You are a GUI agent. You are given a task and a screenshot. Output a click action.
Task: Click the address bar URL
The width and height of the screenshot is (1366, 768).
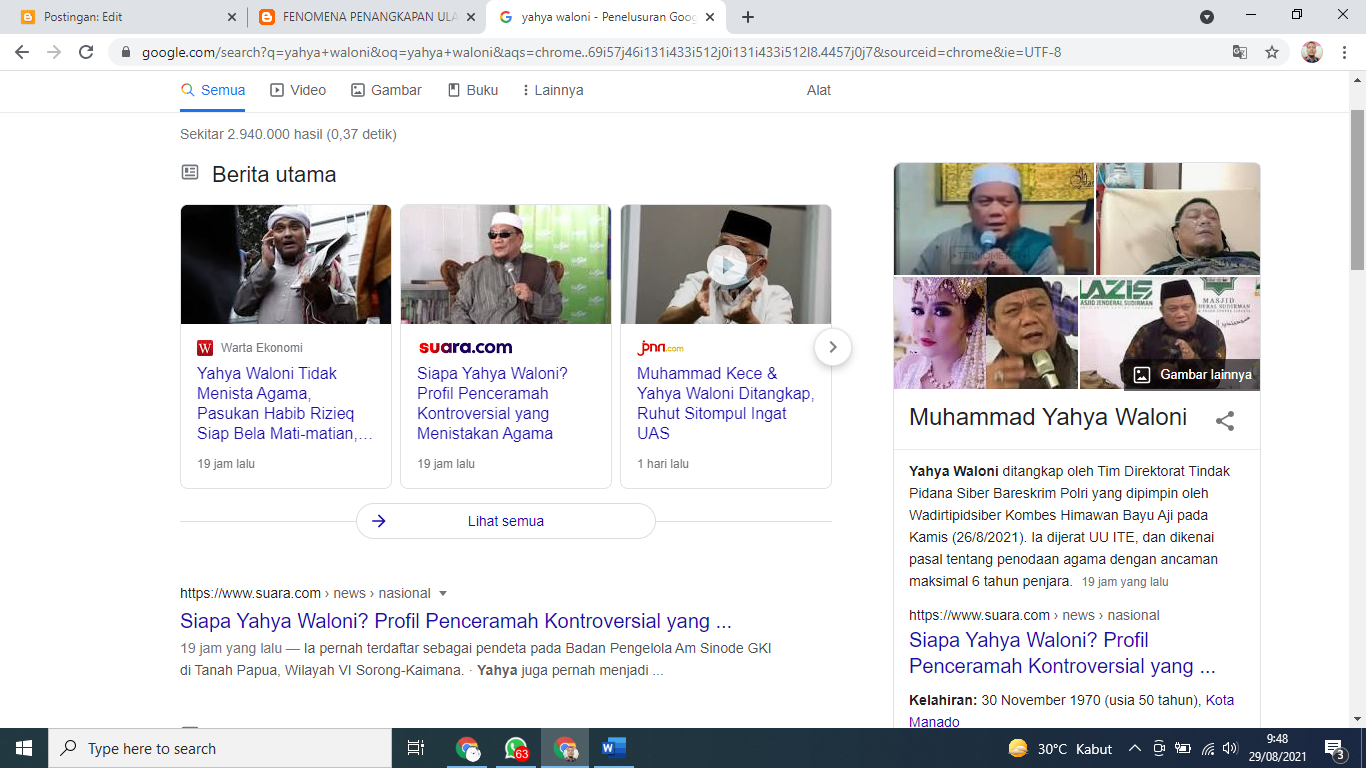click(x=601, y=52)
